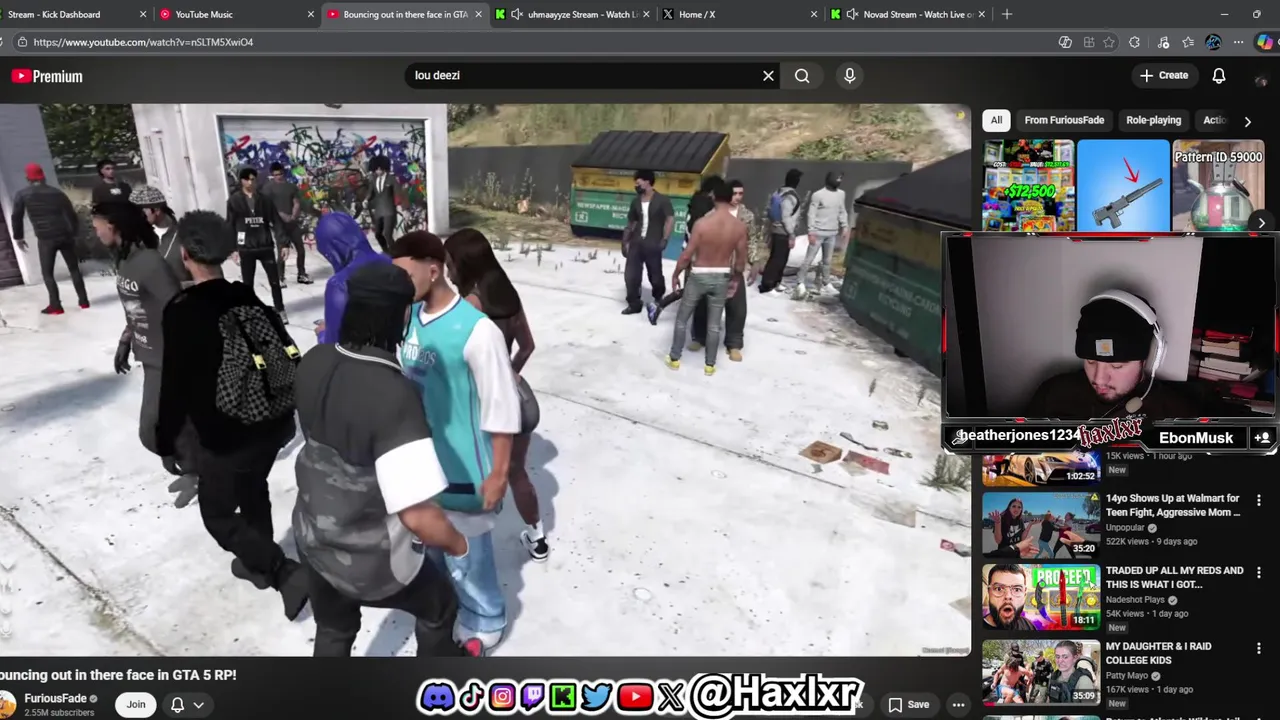This screenshot has height=720, width=1280.
Task: Open FuriousFade channel name link
Action: 56,698
